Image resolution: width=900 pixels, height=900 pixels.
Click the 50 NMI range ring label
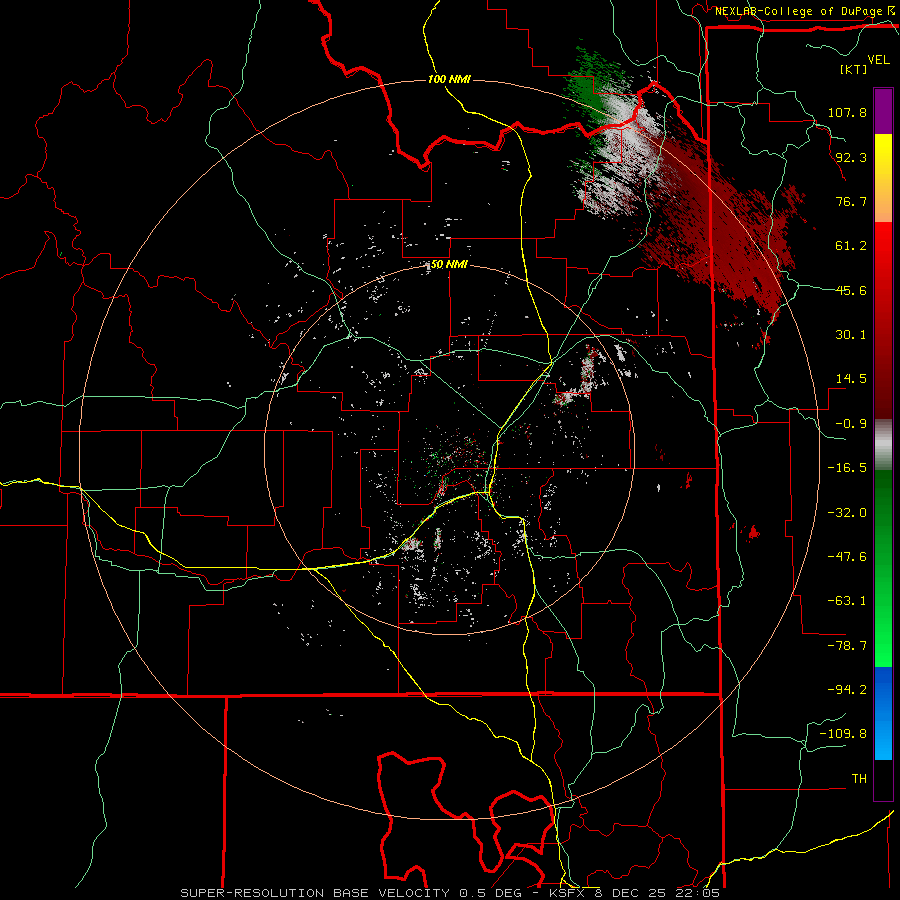click(x=448, y=265)
